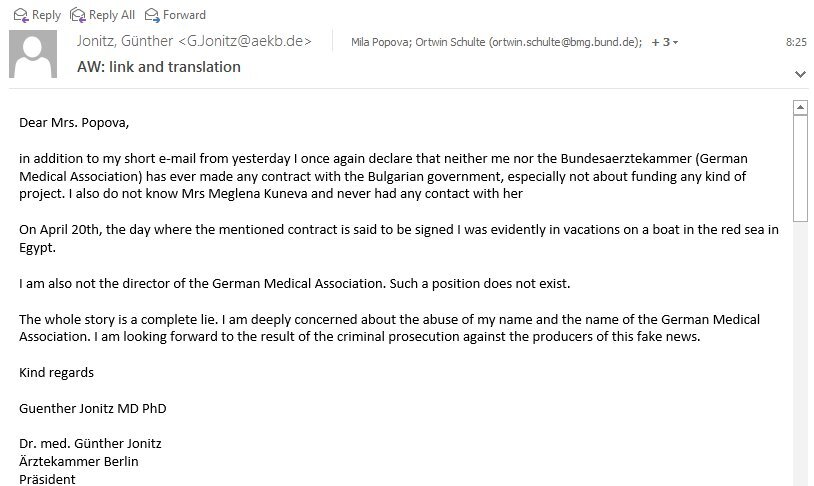The height and width of the screenshot is (486, 814).
Task: Click the paragraph starting On April 20th
Action: click(x=399, y=238)
